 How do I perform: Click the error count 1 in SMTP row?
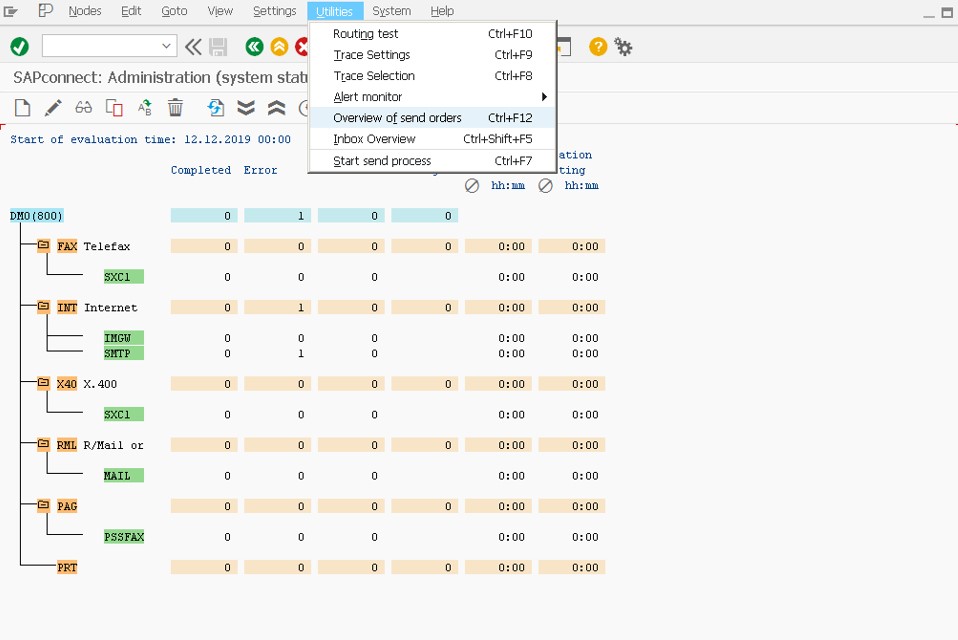click(301, 353)
